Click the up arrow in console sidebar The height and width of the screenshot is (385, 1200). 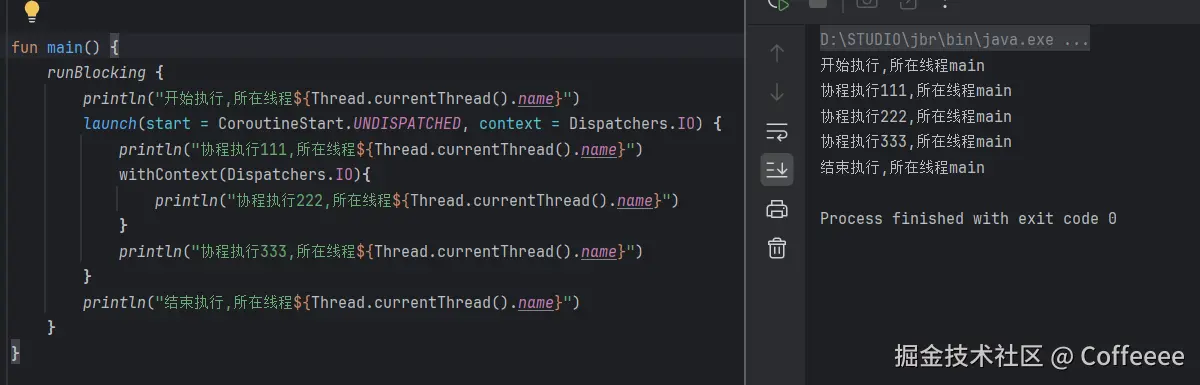click(x=777, y=53)
